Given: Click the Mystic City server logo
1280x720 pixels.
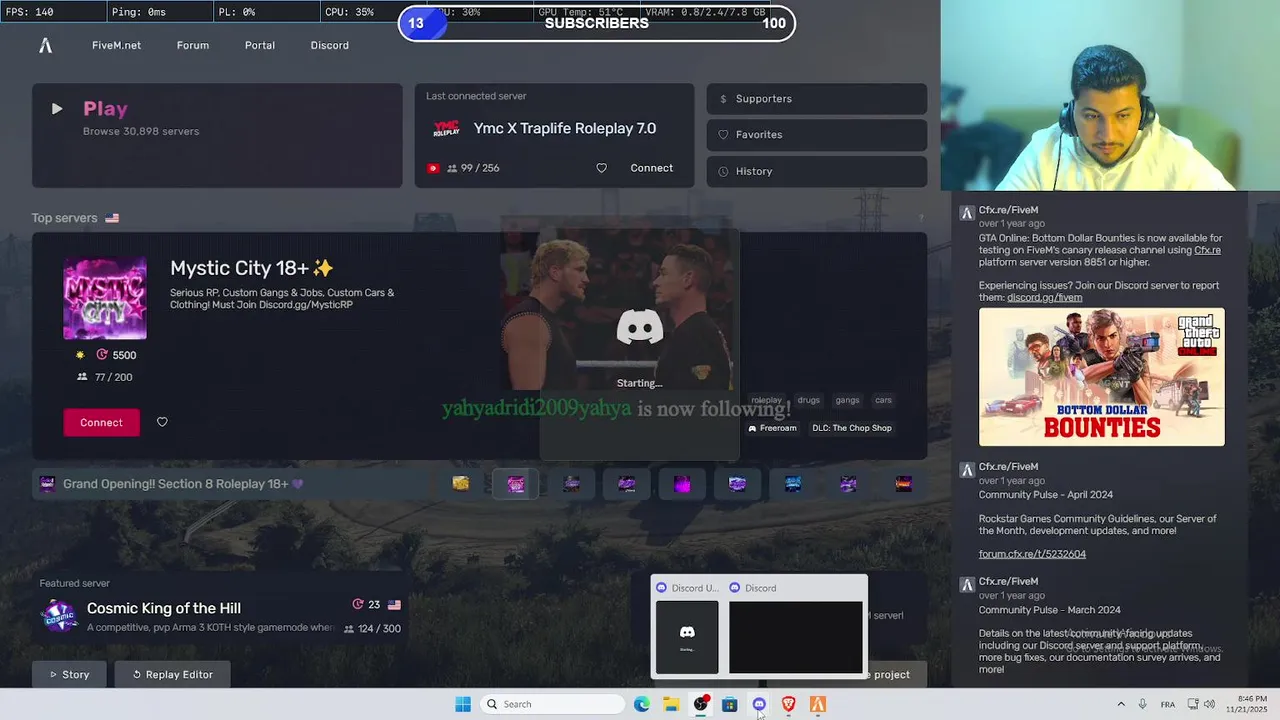Looking at the screenshot, I should [x=105, y=299].
